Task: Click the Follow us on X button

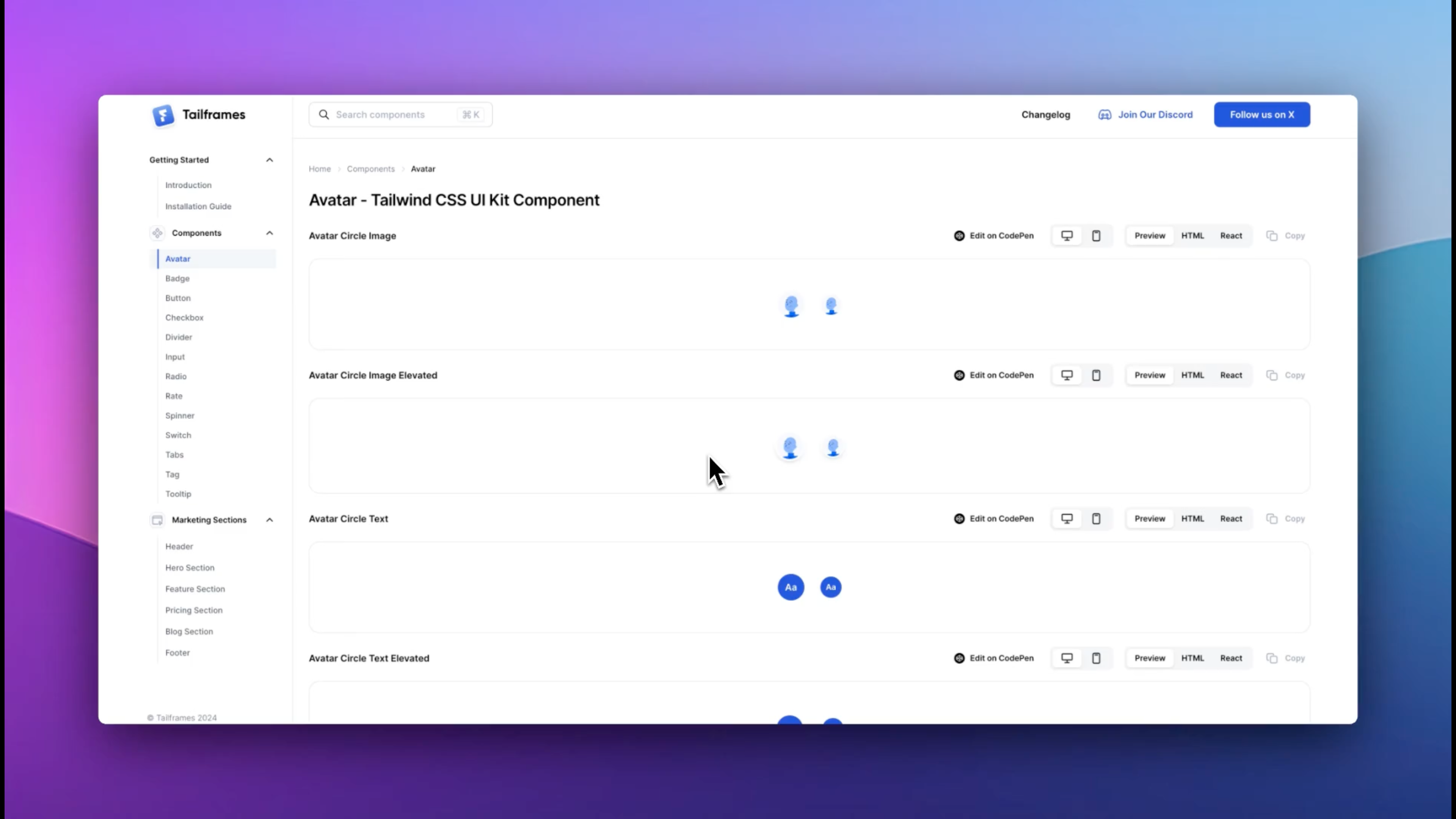Action: tap(1261, 115)
